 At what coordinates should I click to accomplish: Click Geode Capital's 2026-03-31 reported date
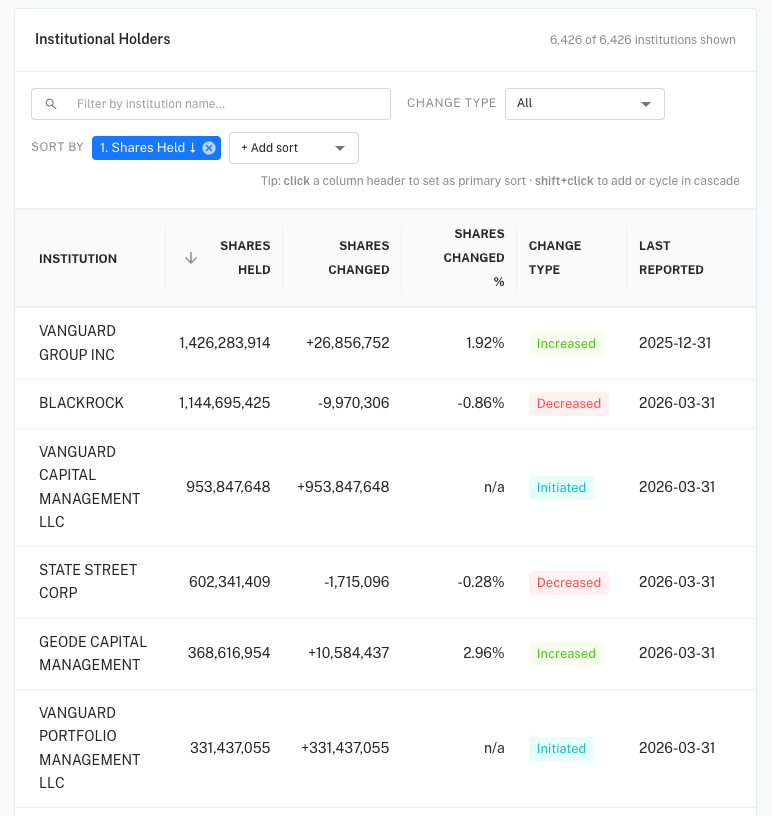(x=677, y=653)
